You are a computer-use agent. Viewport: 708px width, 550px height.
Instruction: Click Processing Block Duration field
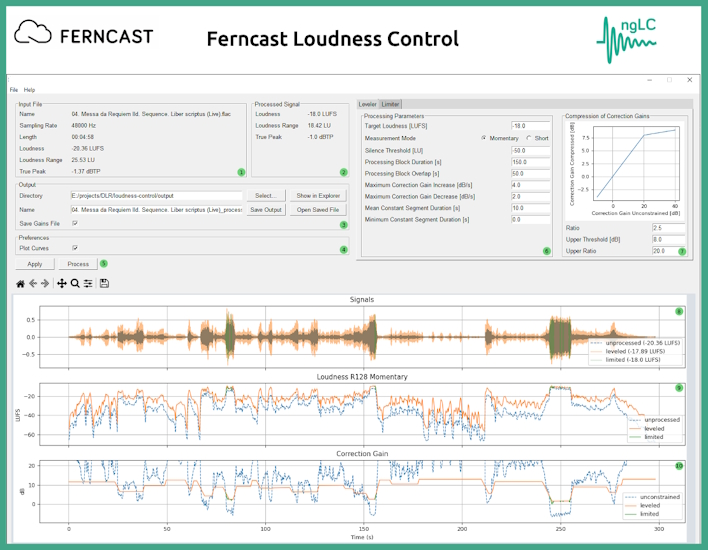531,162
